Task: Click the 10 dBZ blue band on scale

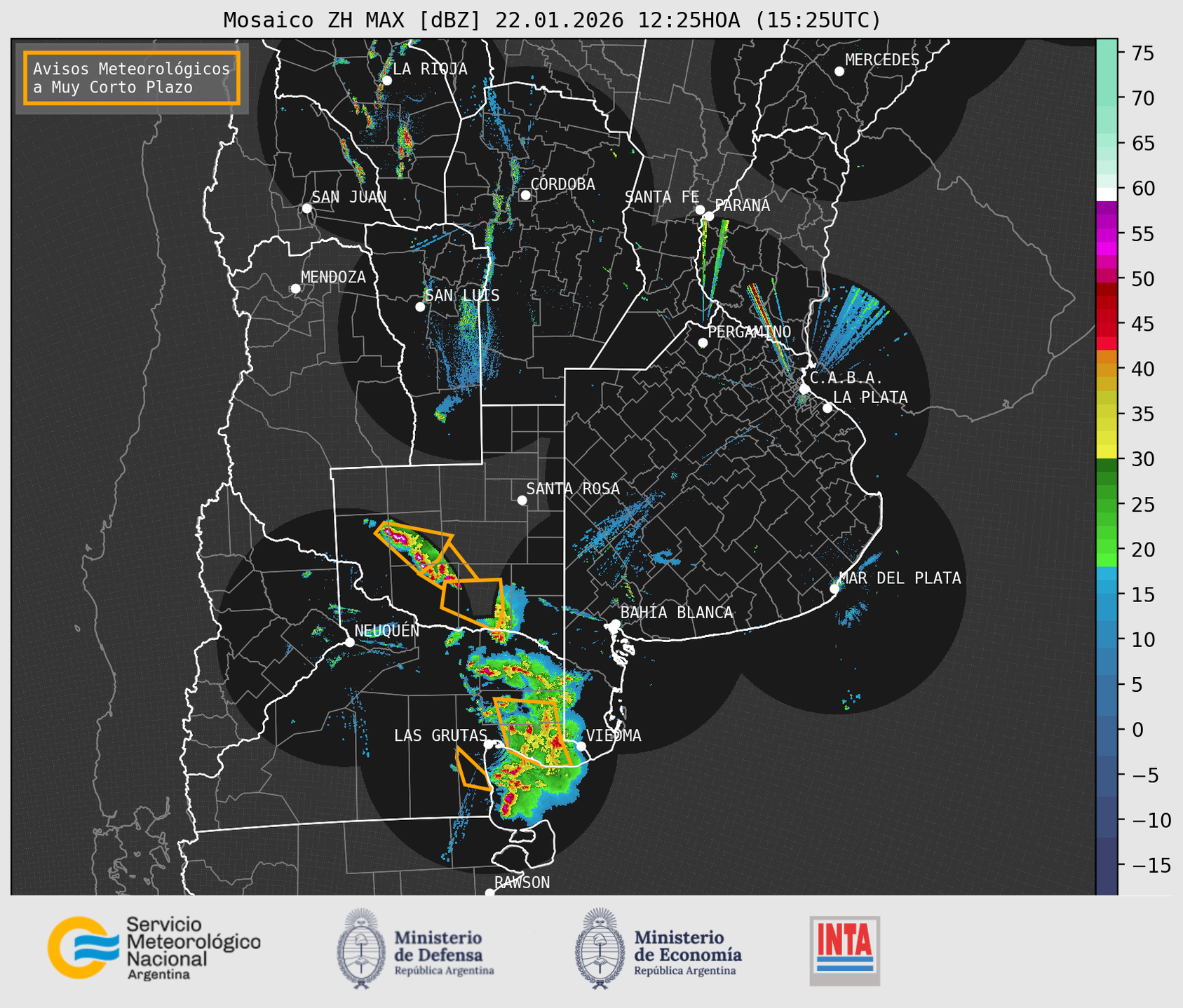Action: point(1106,639)
